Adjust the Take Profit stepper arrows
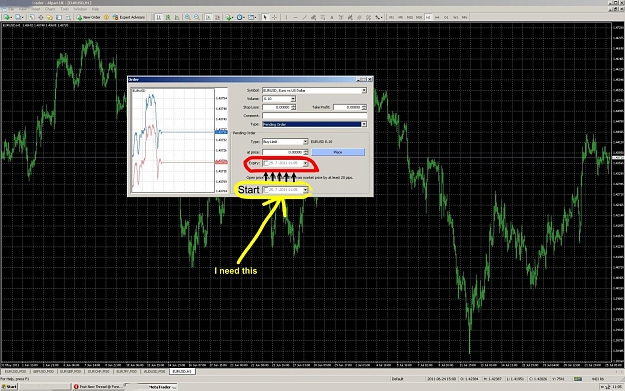 tap(364, 107)
